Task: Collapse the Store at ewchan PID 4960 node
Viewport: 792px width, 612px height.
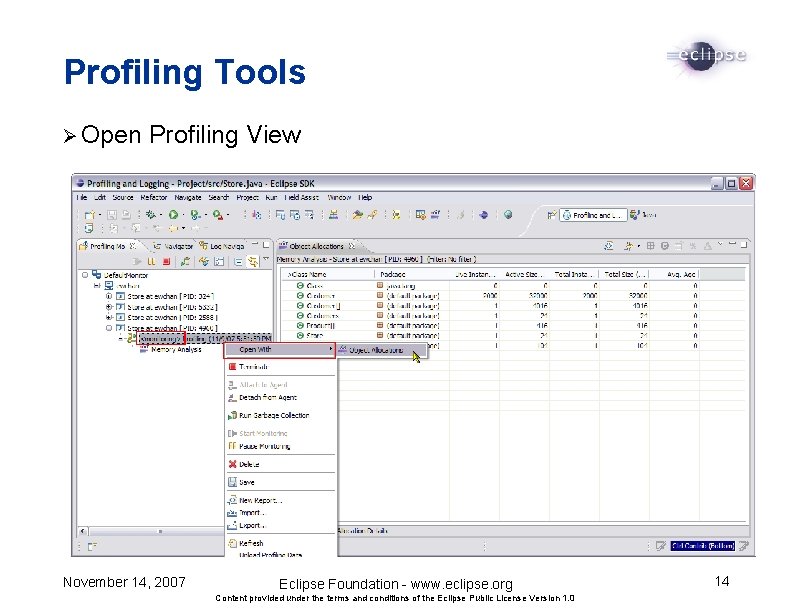Action: point(109,328)
